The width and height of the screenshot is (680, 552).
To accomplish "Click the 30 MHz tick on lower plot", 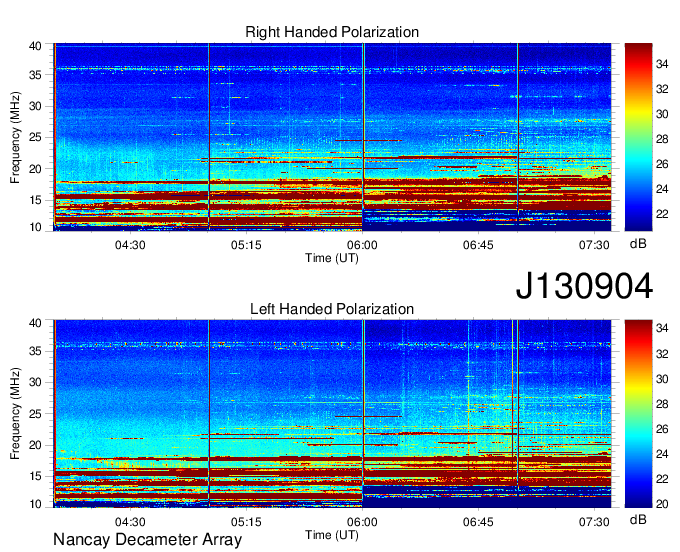I will click(x=36, y=382).
